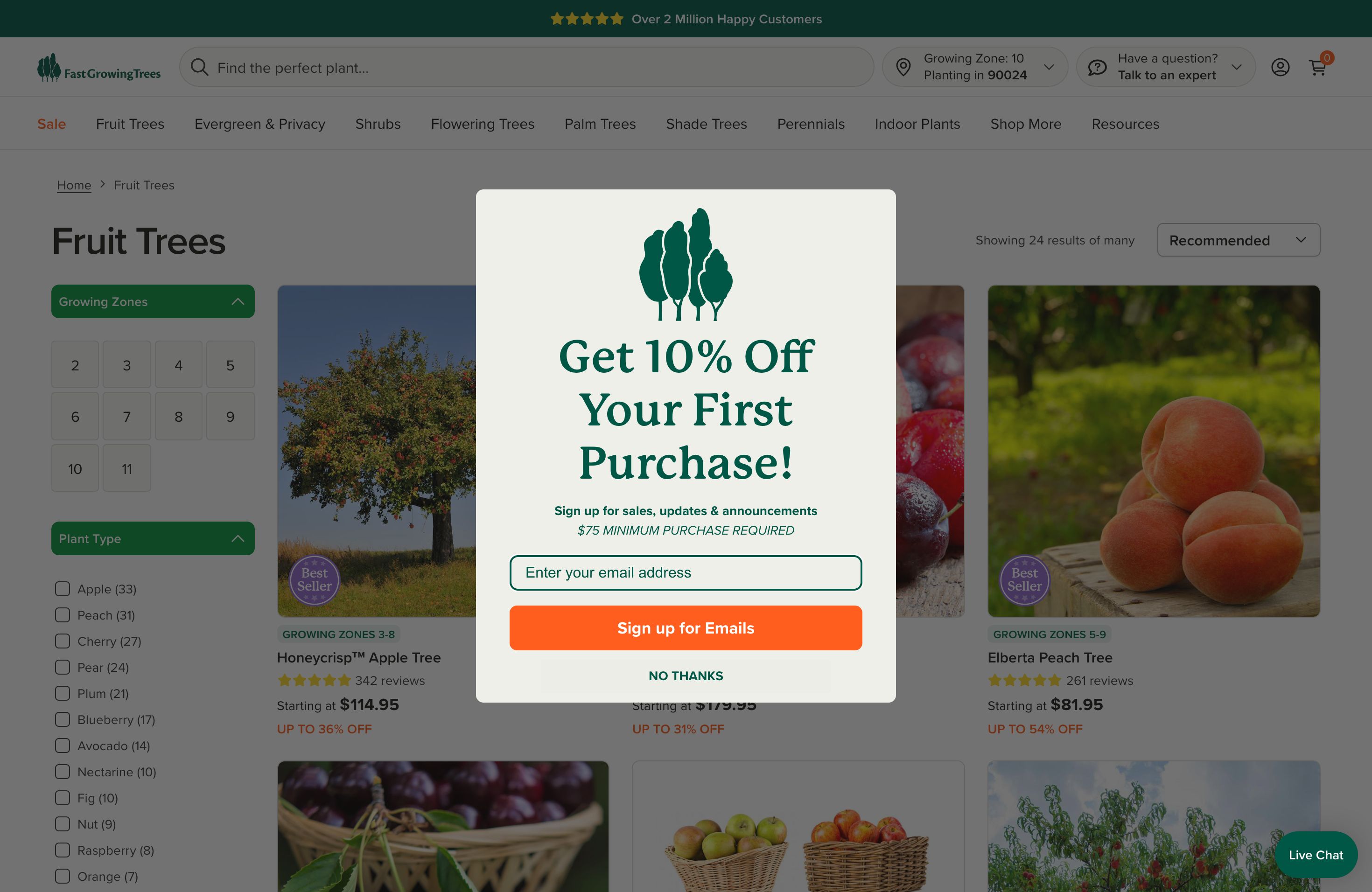Open the Fruit Trees menu item
Viewport: 1372px width, 892px height.
click(130, 124)
